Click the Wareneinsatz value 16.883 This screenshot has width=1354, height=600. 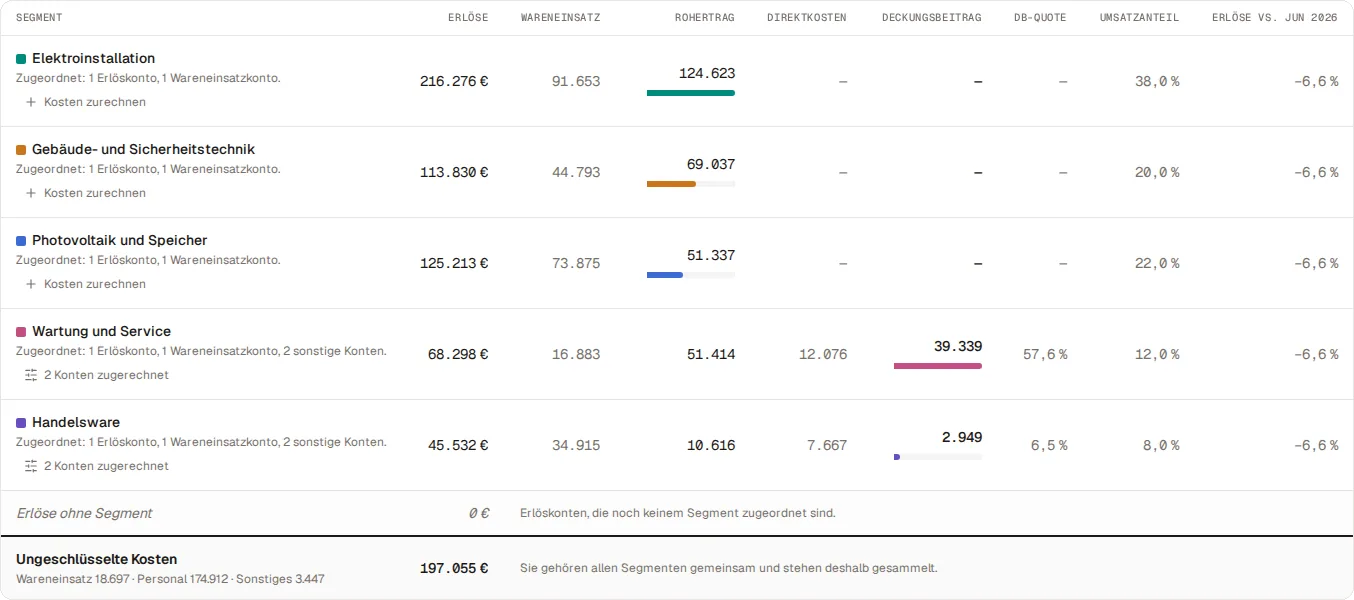click(x=576, y=354)
